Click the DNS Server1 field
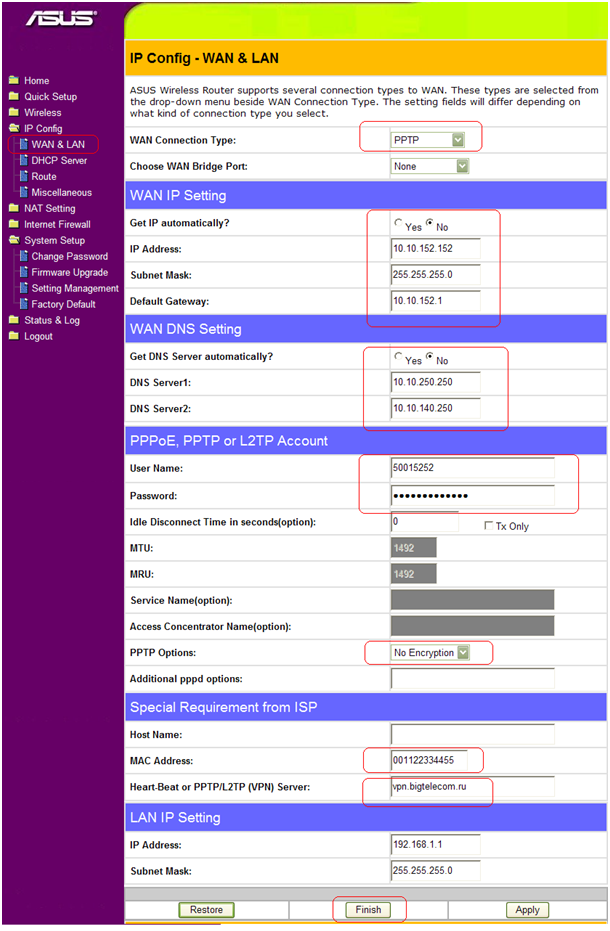610x931 pixels. (x=435, y=382)
